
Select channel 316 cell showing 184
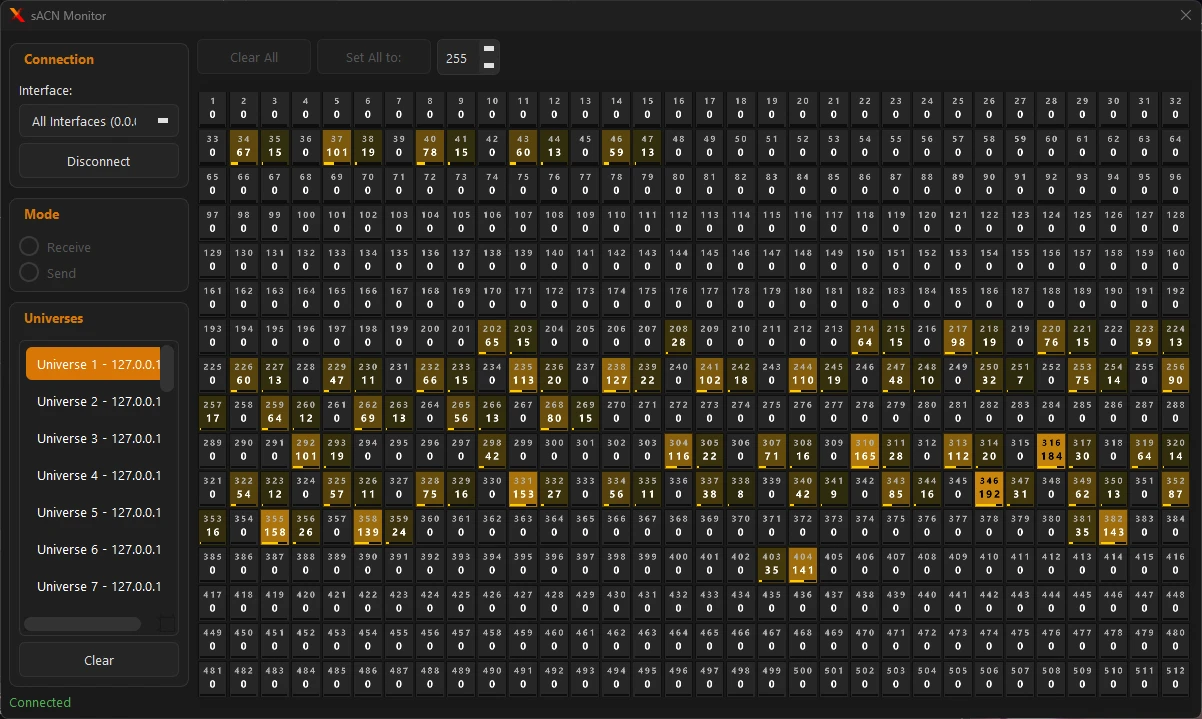(1051, 450)
